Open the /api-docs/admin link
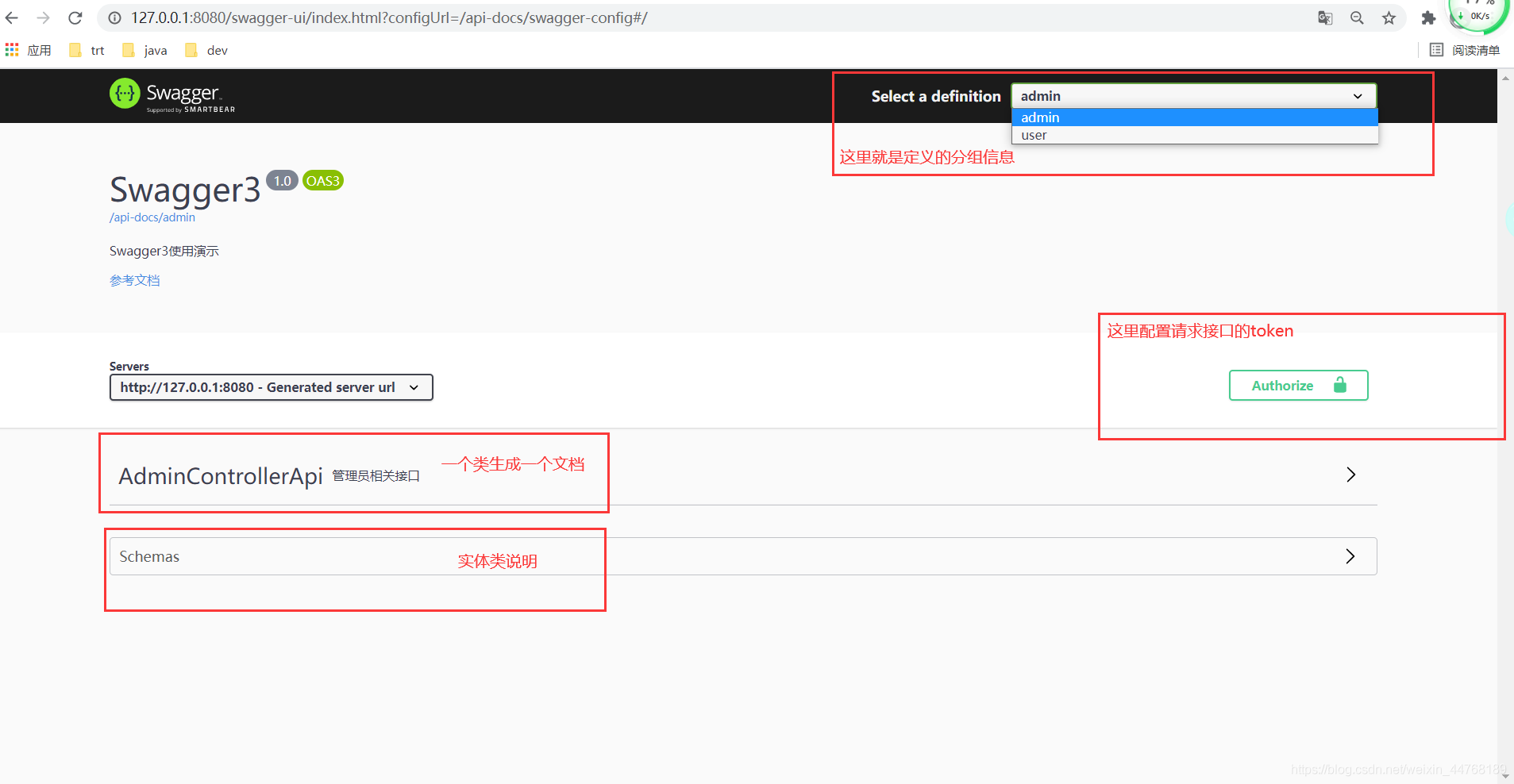Viewport: 1514px width, 784px height. pyautogui.click(x=152, y=217)
